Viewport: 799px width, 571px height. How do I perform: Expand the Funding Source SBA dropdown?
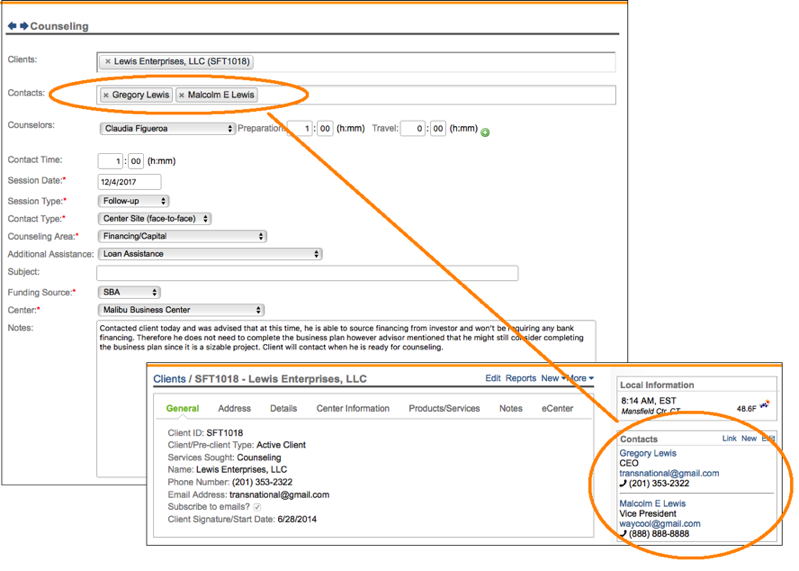(129, 292)
